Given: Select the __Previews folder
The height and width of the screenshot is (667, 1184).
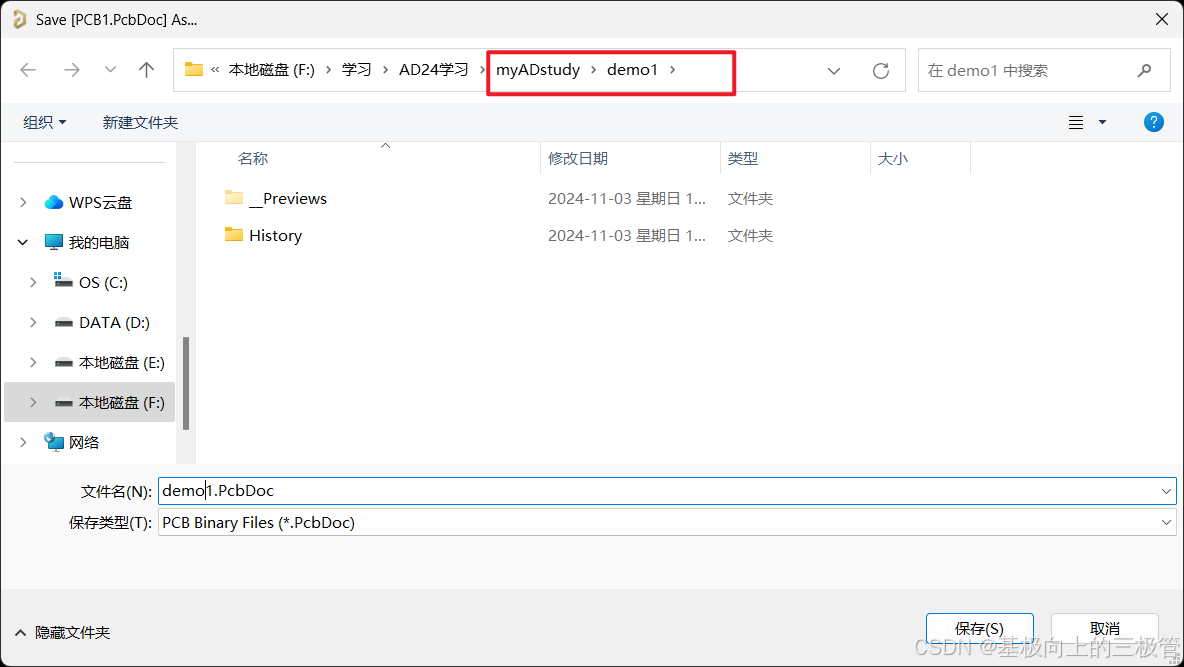Looking at the screenshot, I should click(288, 199).
